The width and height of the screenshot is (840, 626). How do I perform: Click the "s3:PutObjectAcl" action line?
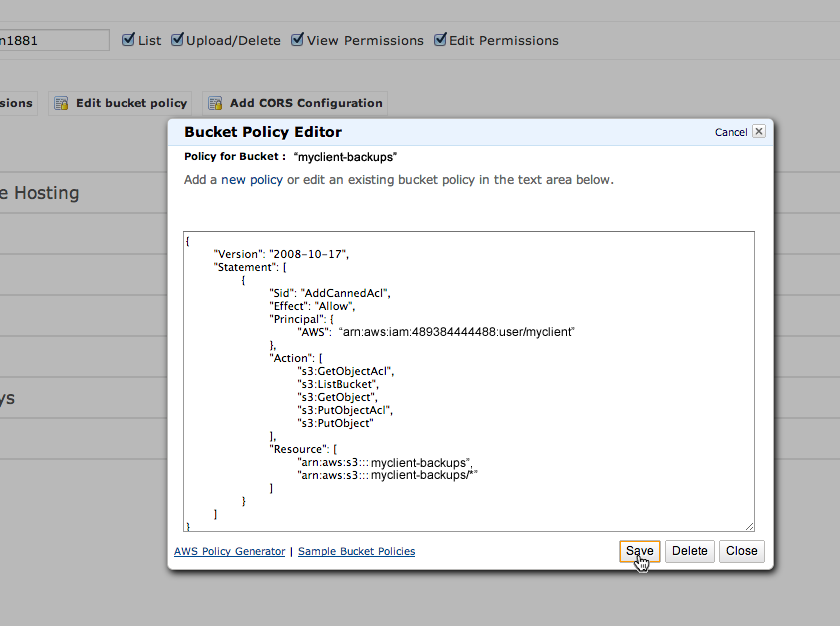pyautogui.click(x=345, y=410)
